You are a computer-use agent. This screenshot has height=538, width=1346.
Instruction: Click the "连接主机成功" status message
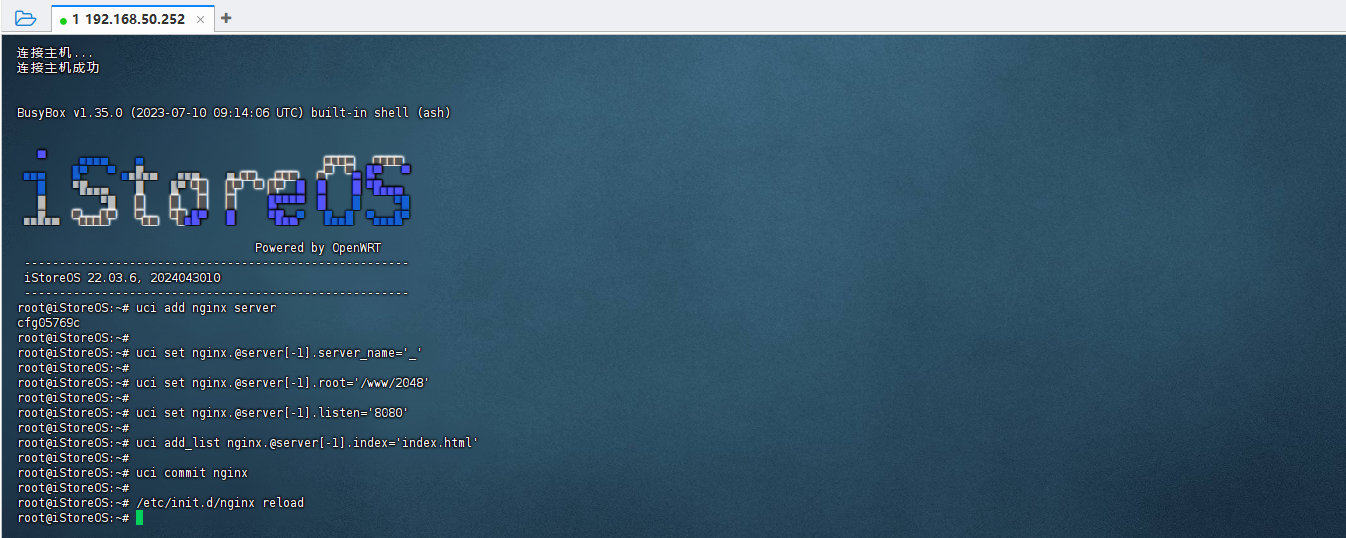point(58,68)
